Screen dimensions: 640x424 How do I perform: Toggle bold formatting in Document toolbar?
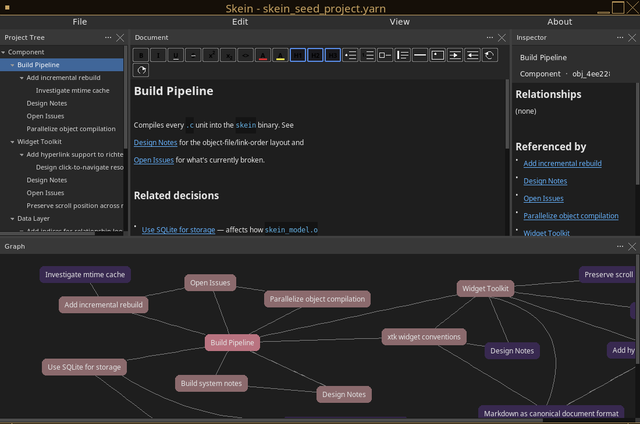click(x=141, y=55)
